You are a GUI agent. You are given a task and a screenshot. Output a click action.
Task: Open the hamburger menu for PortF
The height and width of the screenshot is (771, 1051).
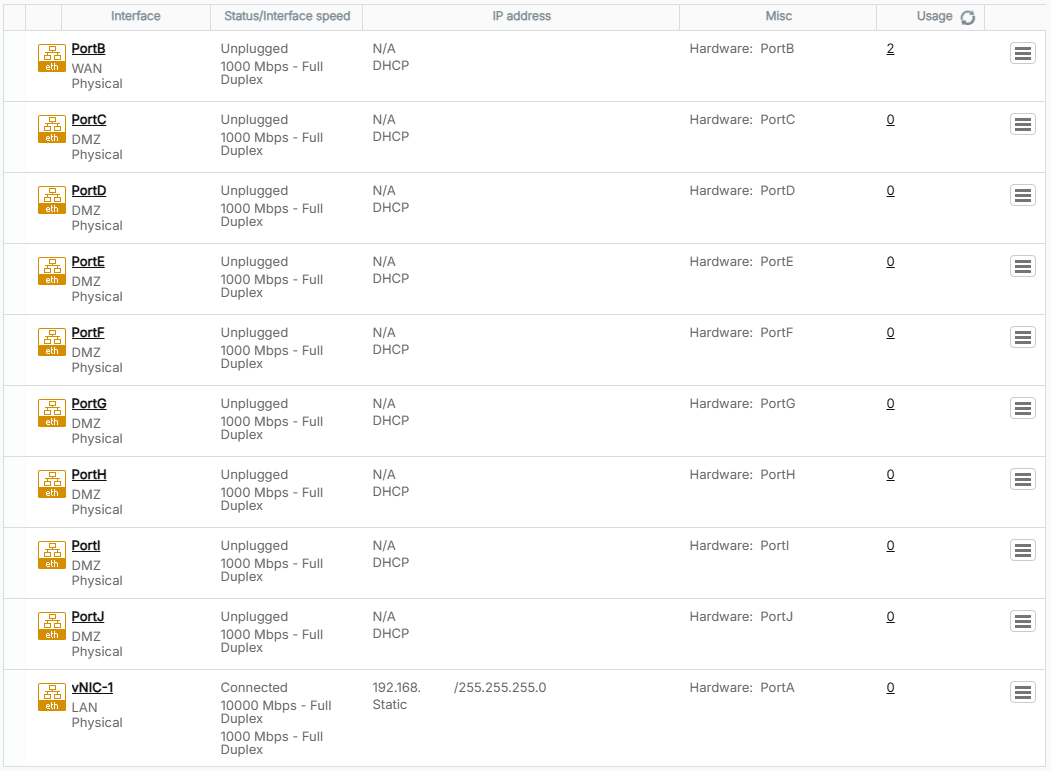pos(1022,338)
